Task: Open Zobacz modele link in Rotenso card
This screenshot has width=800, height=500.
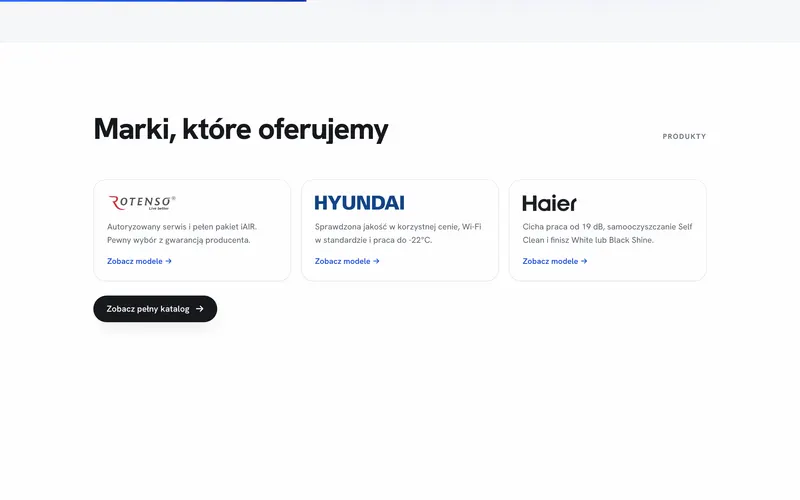Action: [x=139, y=261]
